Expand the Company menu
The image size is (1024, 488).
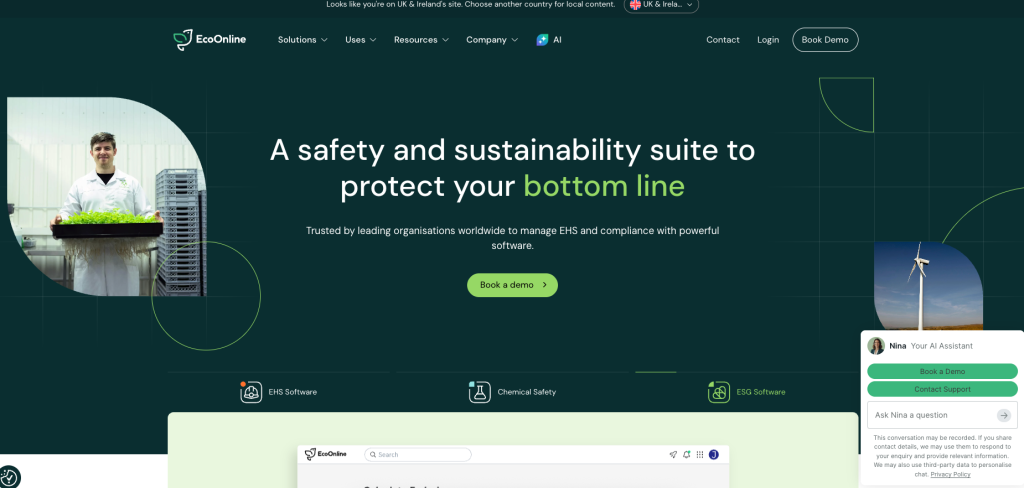point(492,40)
